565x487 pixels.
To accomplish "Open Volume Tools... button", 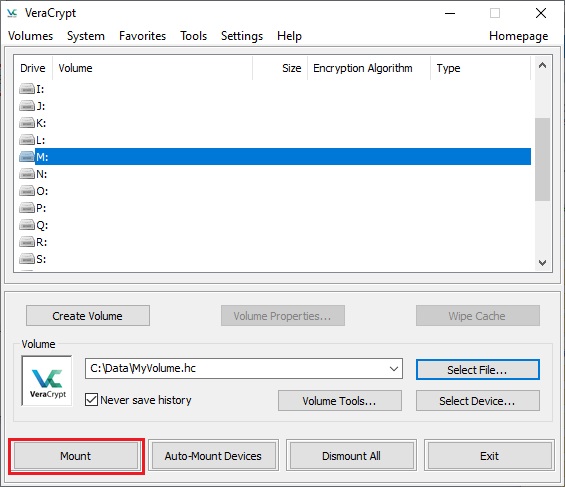I will [x=339, y=401].
